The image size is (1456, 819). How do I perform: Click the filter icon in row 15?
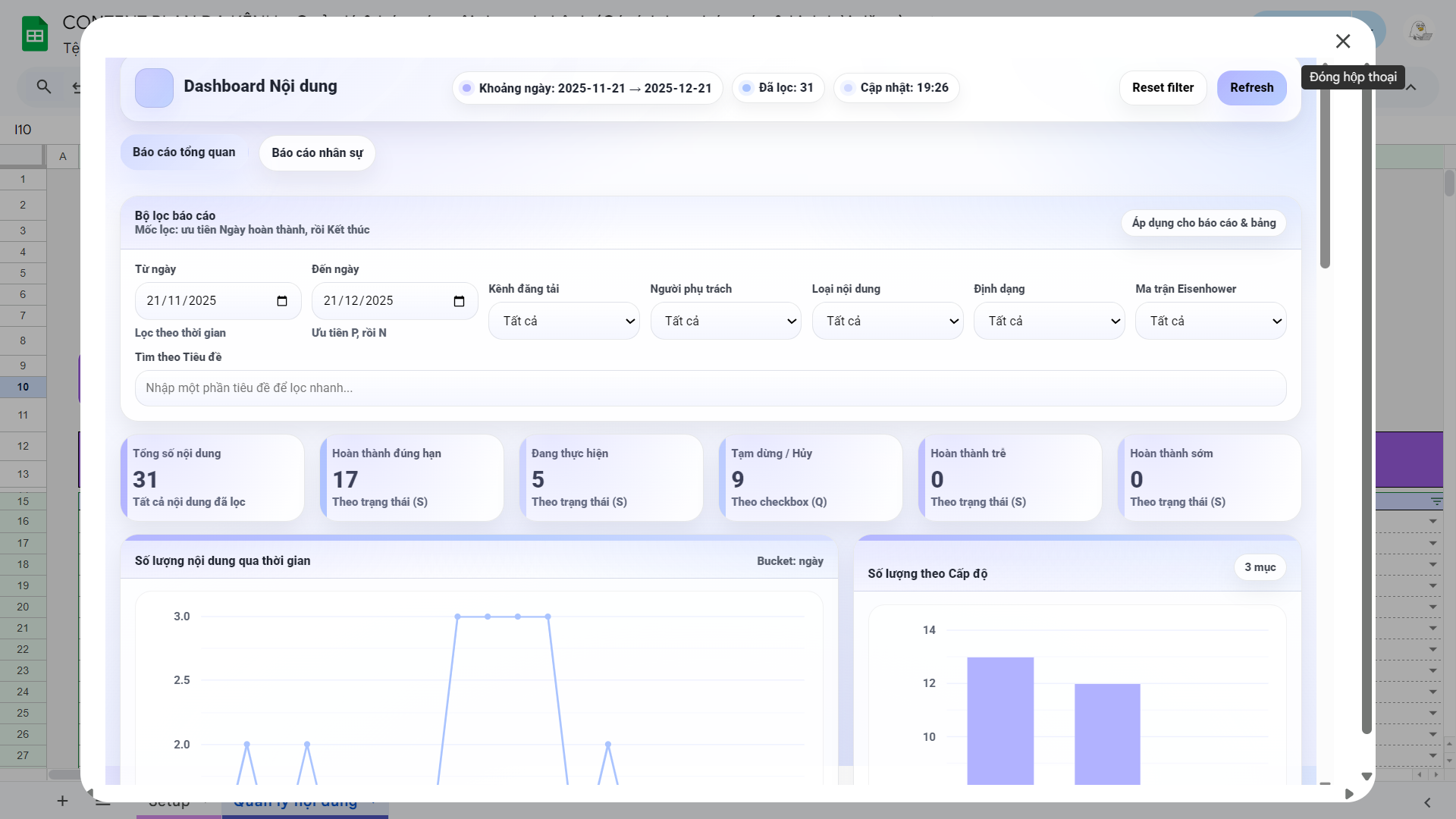(1436, 501)
